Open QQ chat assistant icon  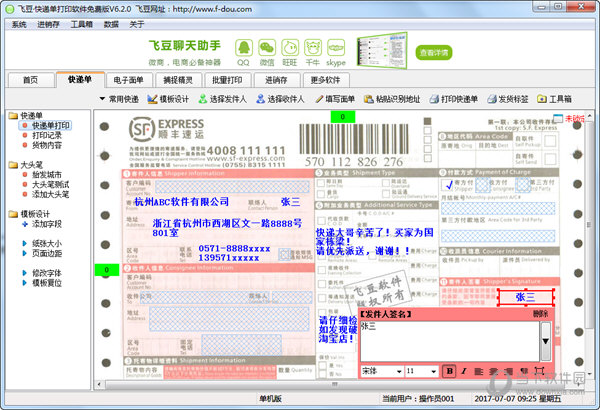tap(244, 48)
